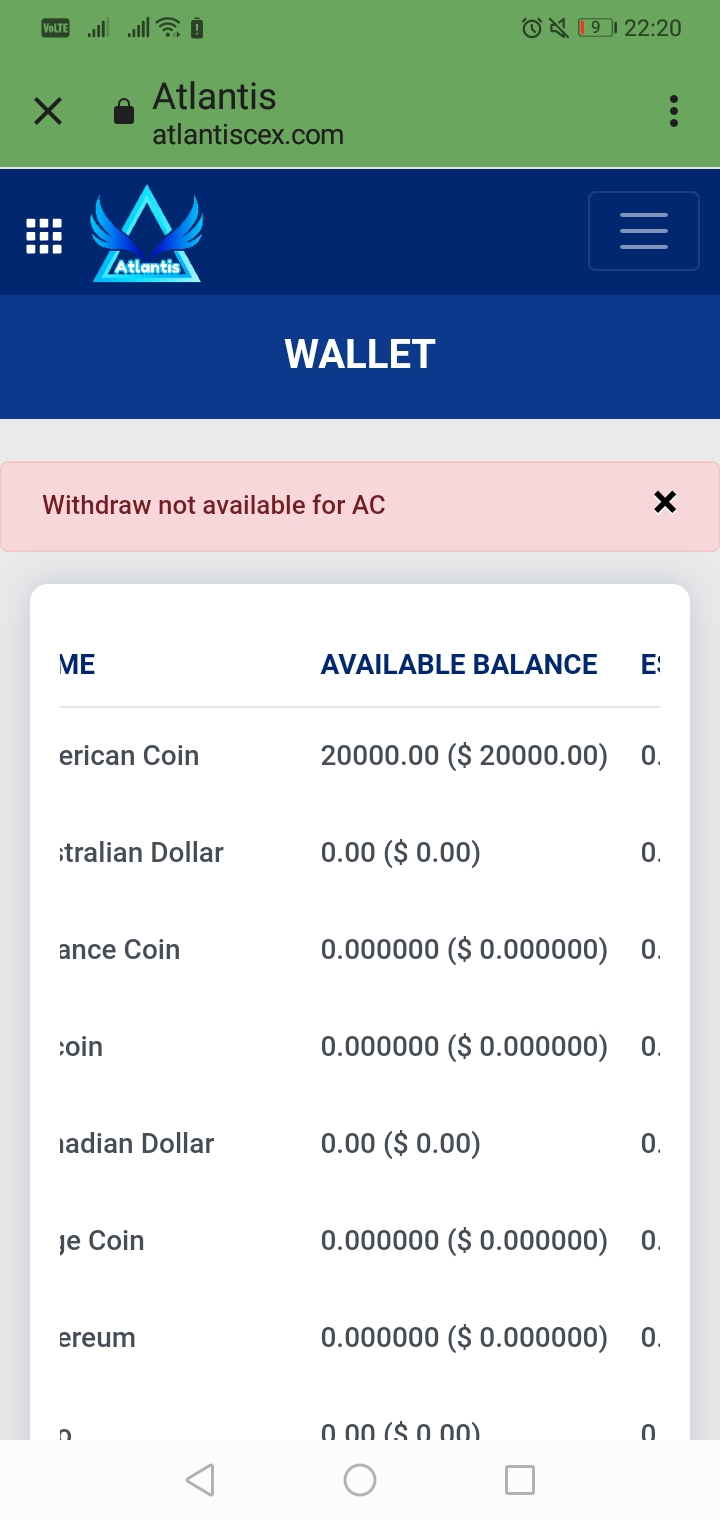Close the browser tab with X icon
Image resolution: width=720 pixels, height=1520 pixels.
48,111
